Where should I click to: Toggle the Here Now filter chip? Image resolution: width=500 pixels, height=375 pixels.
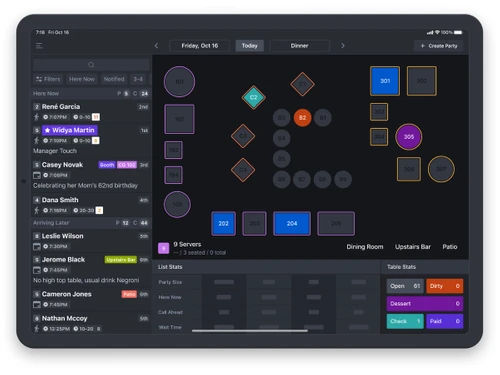click(x=82, y=79)
